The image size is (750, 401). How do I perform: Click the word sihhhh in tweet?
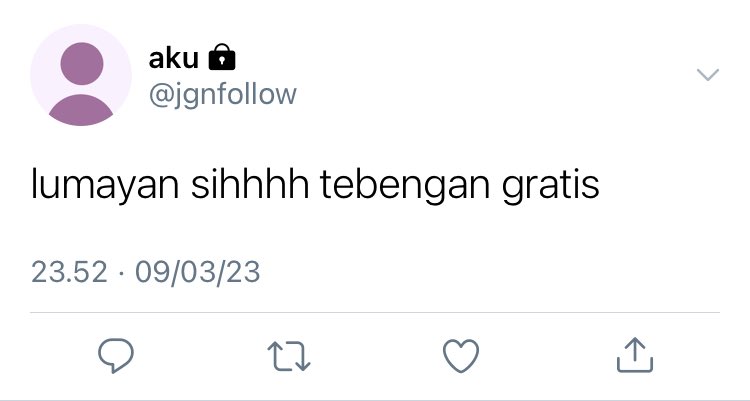click(250, 184)
